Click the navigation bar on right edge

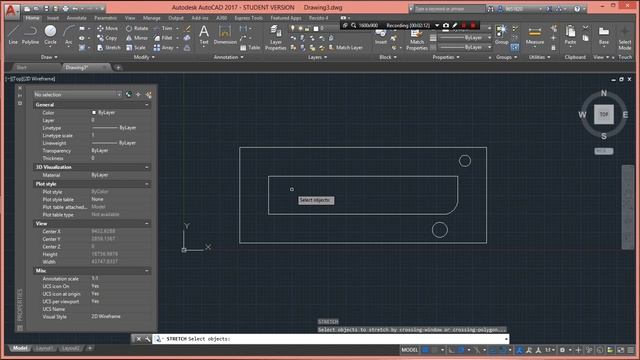pyautogui.click(x=628, y=207)
